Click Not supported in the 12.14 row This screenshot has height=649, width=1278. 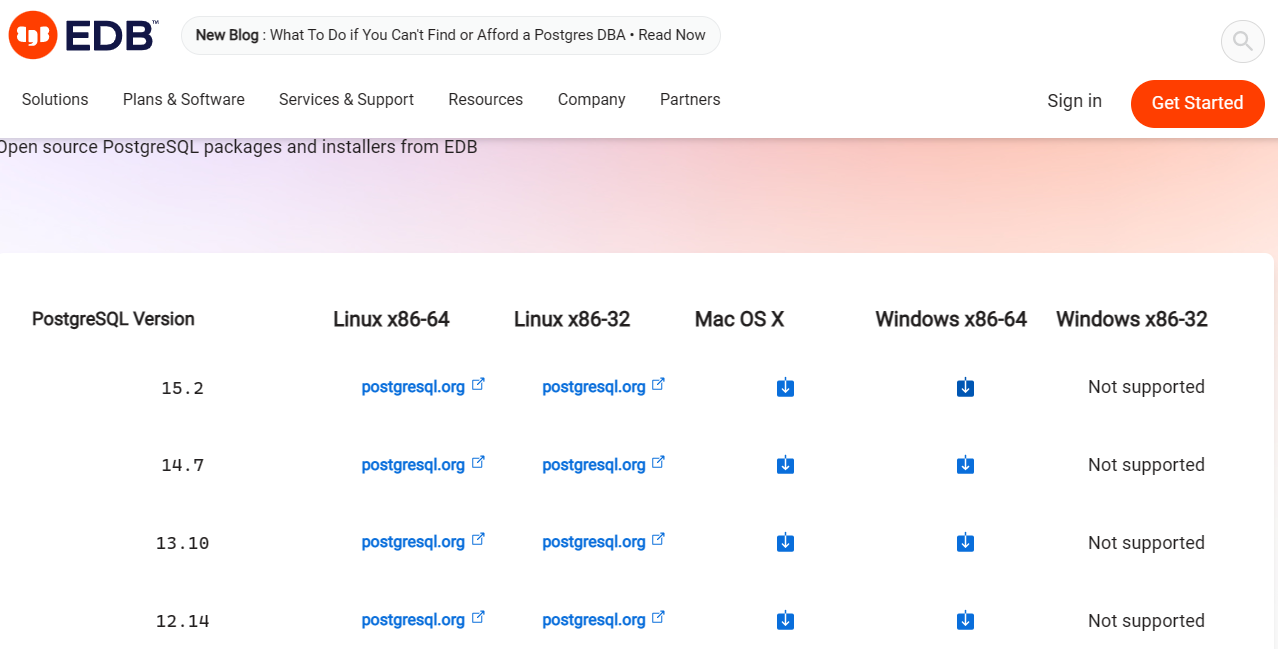[x=1146, y=621]
